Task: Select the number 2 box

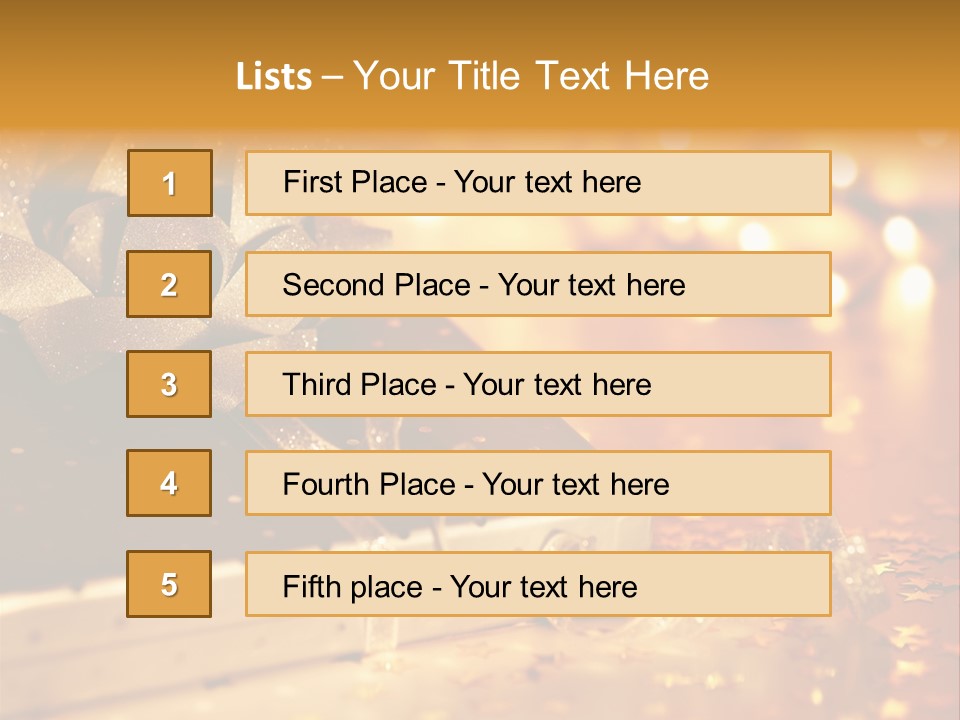Action: [169, 284]
